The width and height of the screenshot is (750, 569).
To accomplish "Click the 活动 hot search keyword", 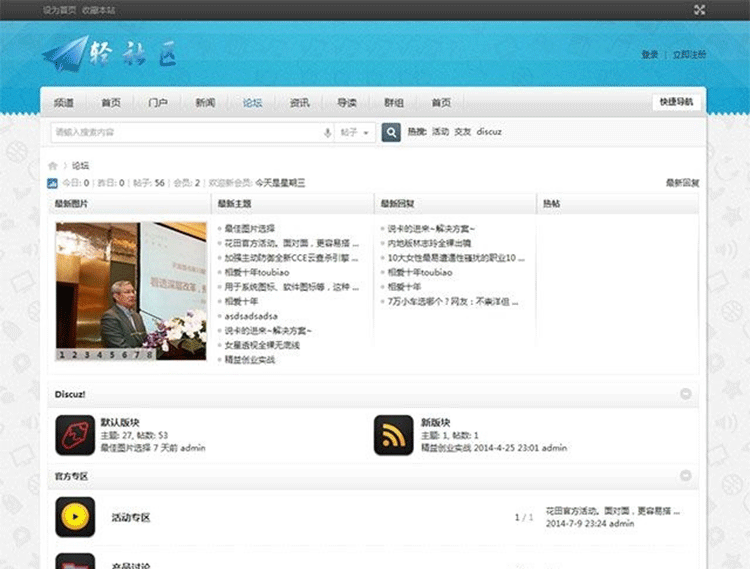I will tap(441, 132).
